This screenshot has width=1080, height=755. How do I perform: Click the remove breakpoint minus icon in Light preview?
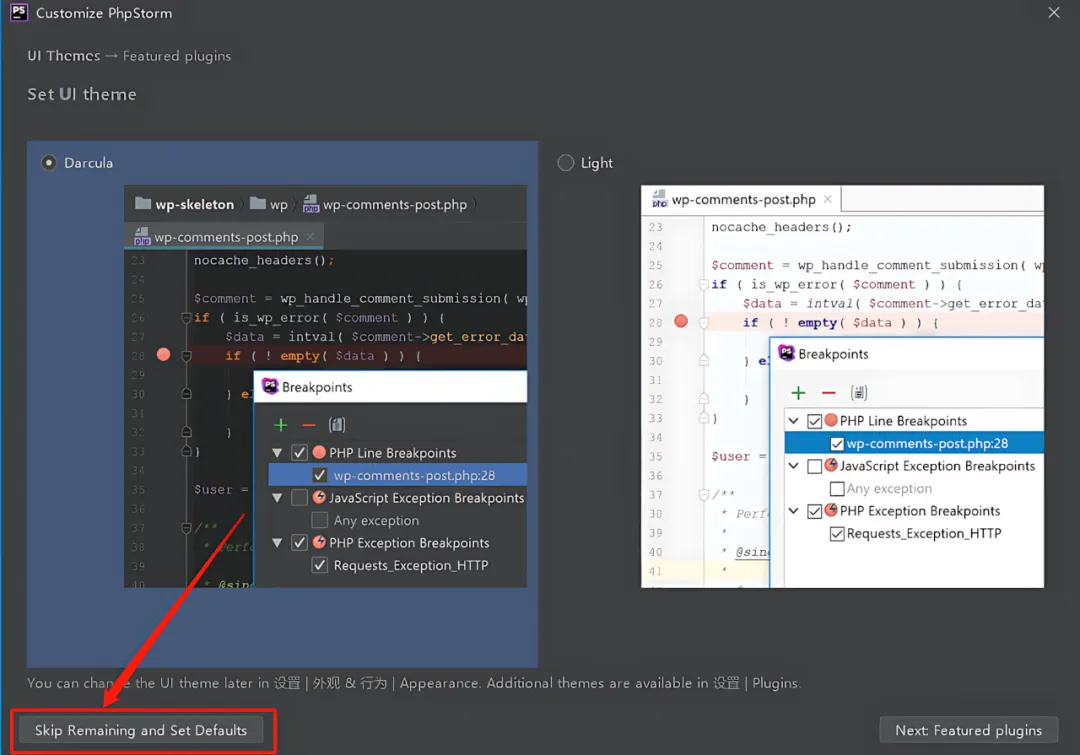point(829,393)
